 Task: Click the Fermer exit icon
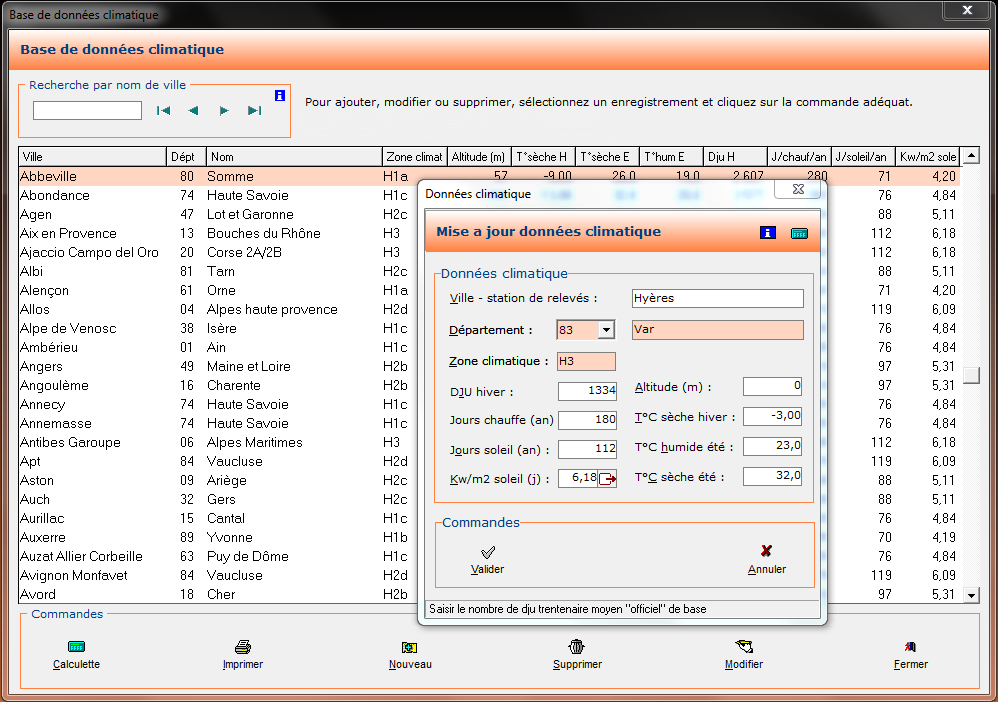coord(910,647)
